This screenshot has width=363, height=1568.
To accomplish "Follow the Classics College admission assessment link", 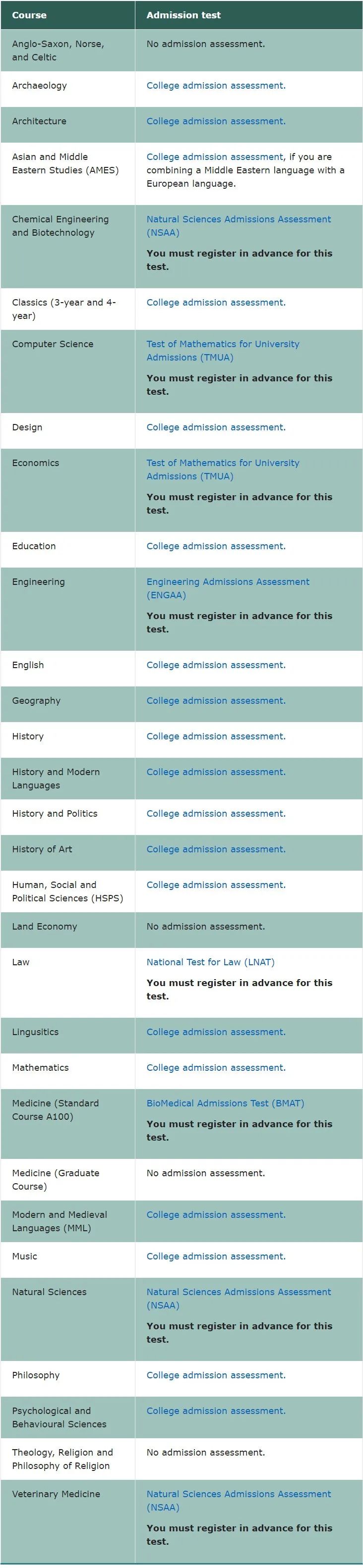I will (x=215, y=303).
